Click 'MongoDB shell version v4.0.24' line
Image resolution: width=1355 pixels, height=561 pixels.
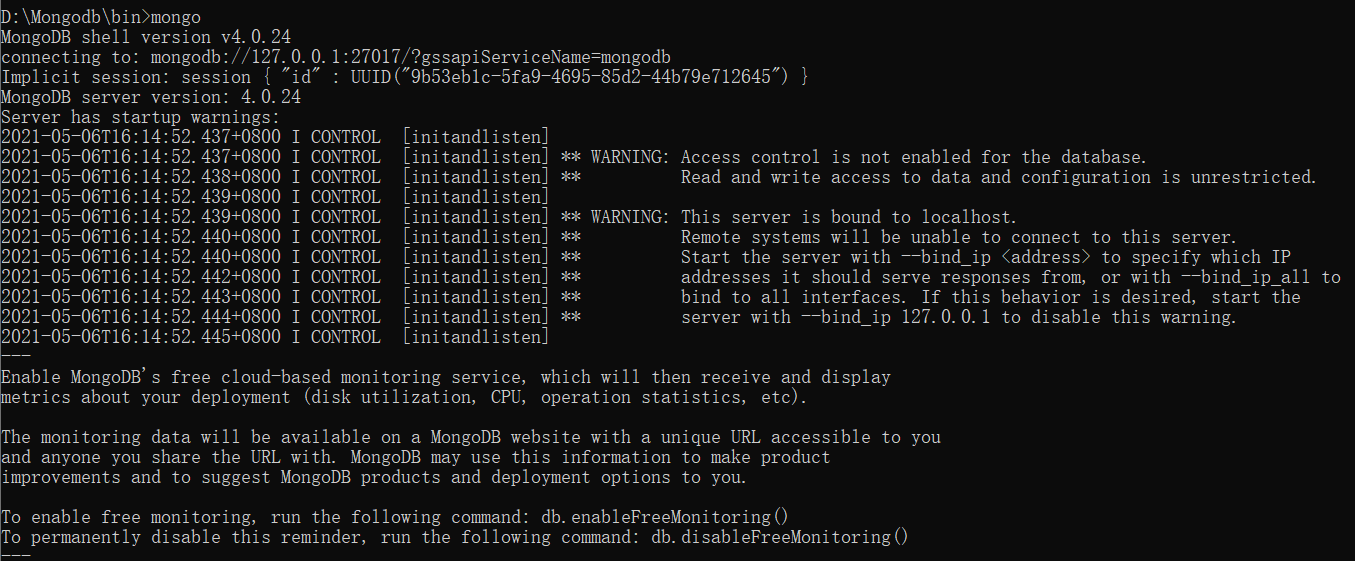point(146,37)
